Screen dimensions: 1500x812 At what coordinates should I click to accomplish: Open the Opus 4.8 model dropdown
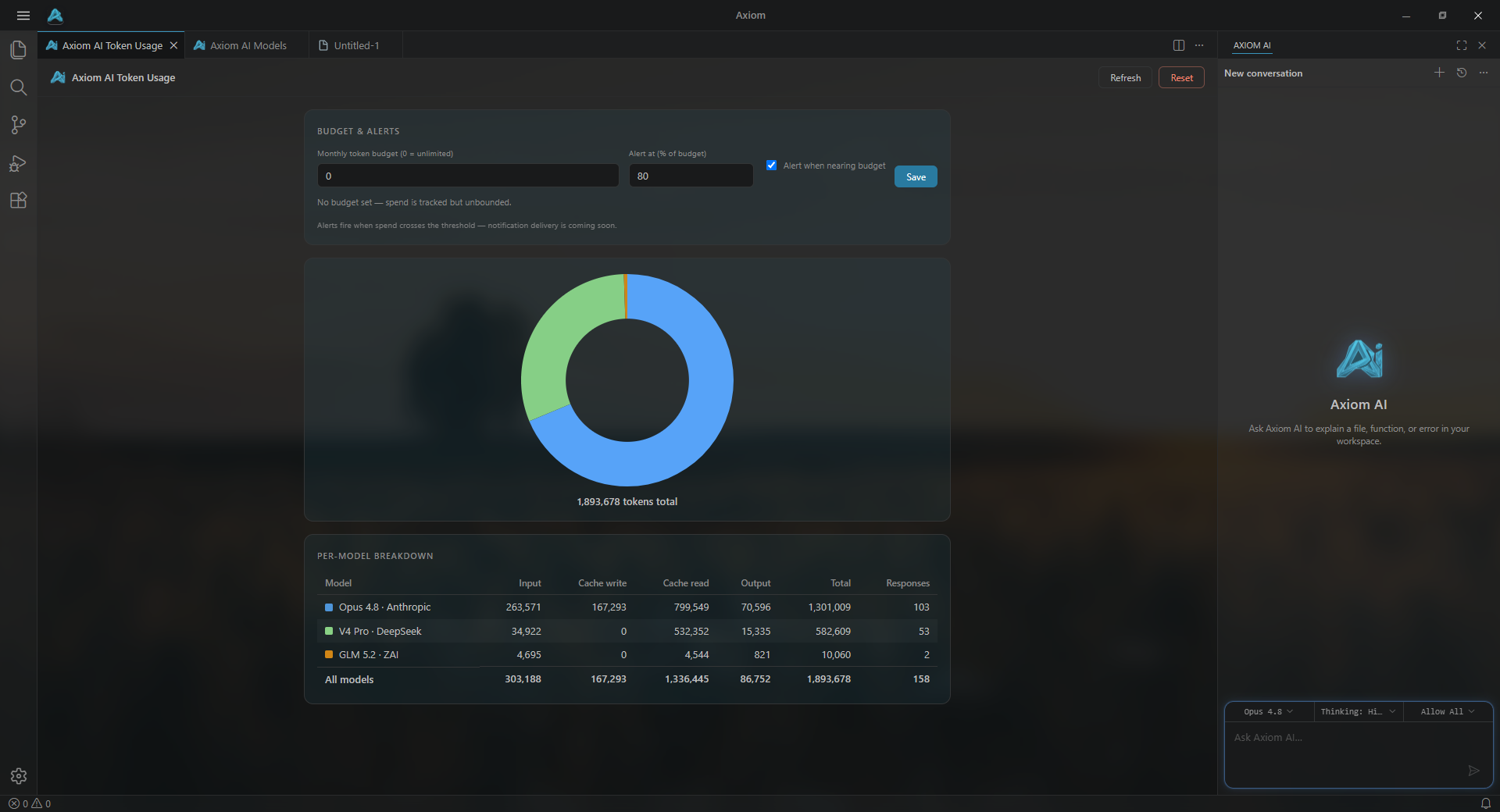coord(1269,711)
